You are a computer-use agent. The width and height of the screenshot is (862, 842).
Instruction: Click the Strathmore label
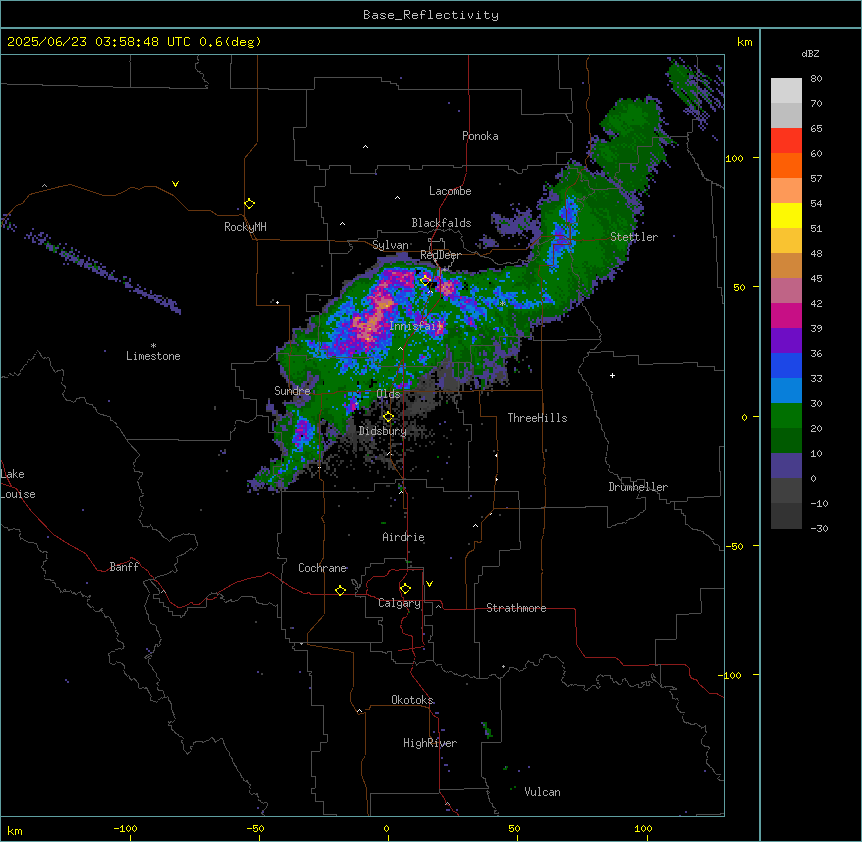tap(516, 608)
